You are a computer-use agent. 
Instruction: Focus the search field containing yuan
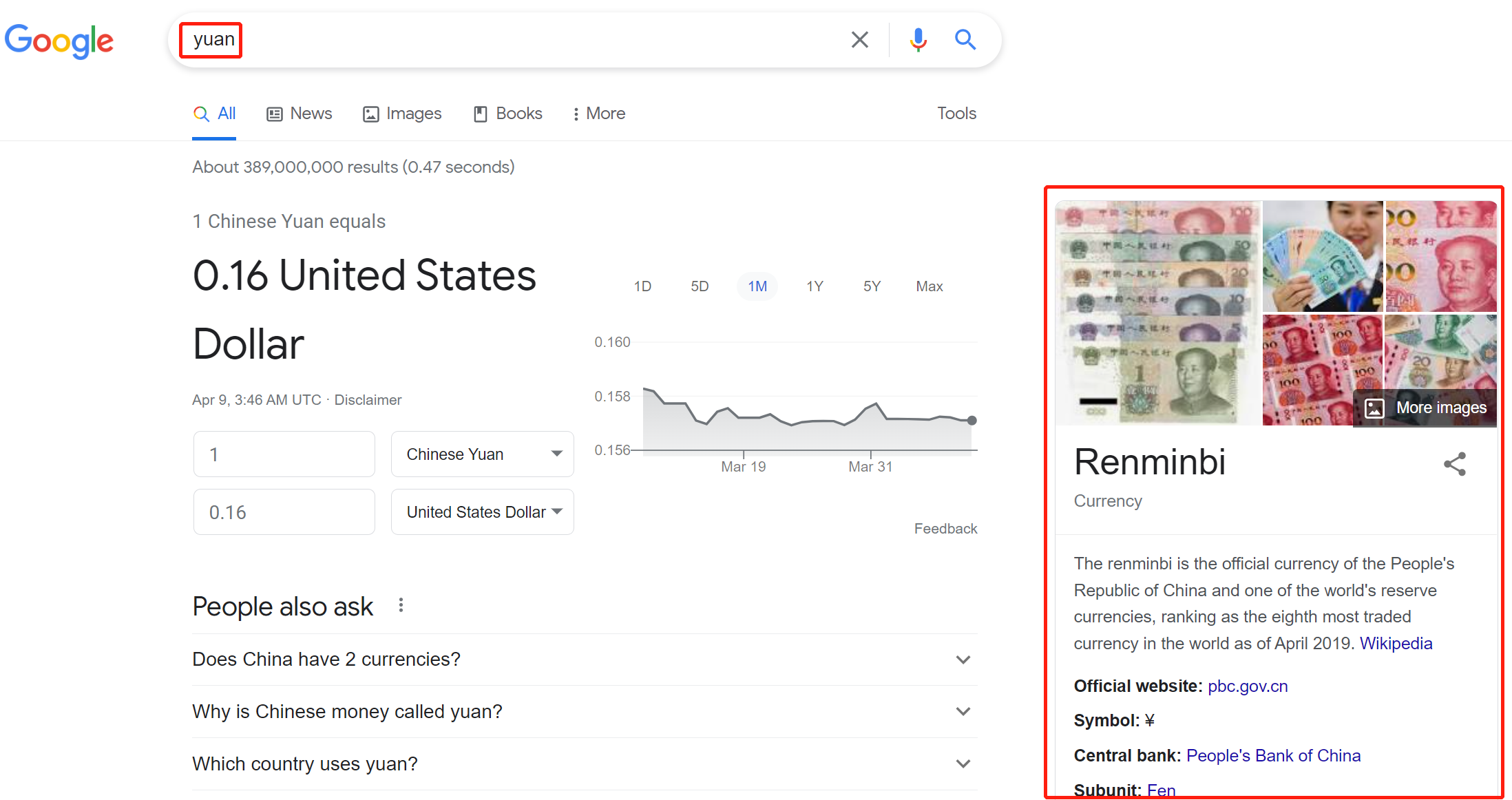(x=510, y=40)
